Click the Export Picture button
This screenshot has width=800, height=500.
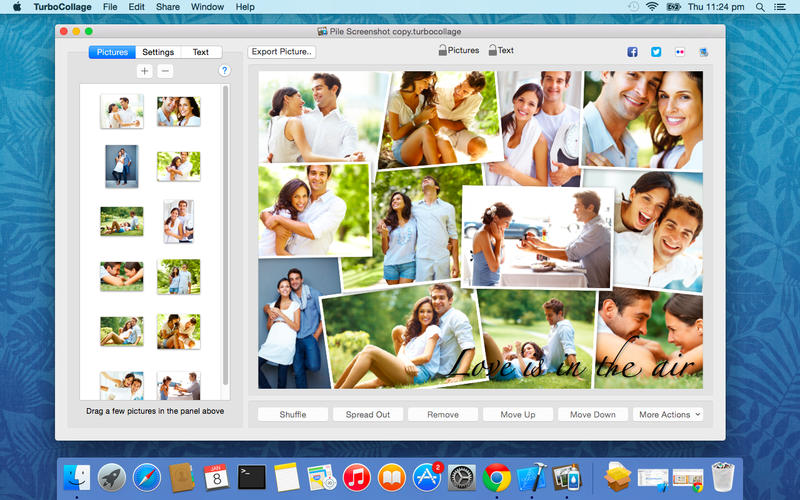[282, 52]
